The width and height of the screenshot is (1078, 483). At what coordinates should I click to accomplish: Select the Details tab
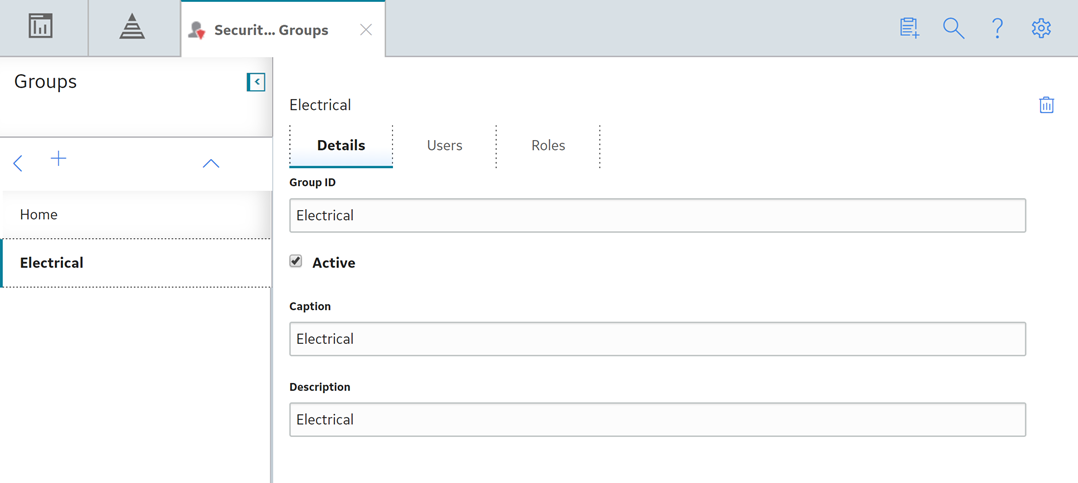[x=341, y=146]
